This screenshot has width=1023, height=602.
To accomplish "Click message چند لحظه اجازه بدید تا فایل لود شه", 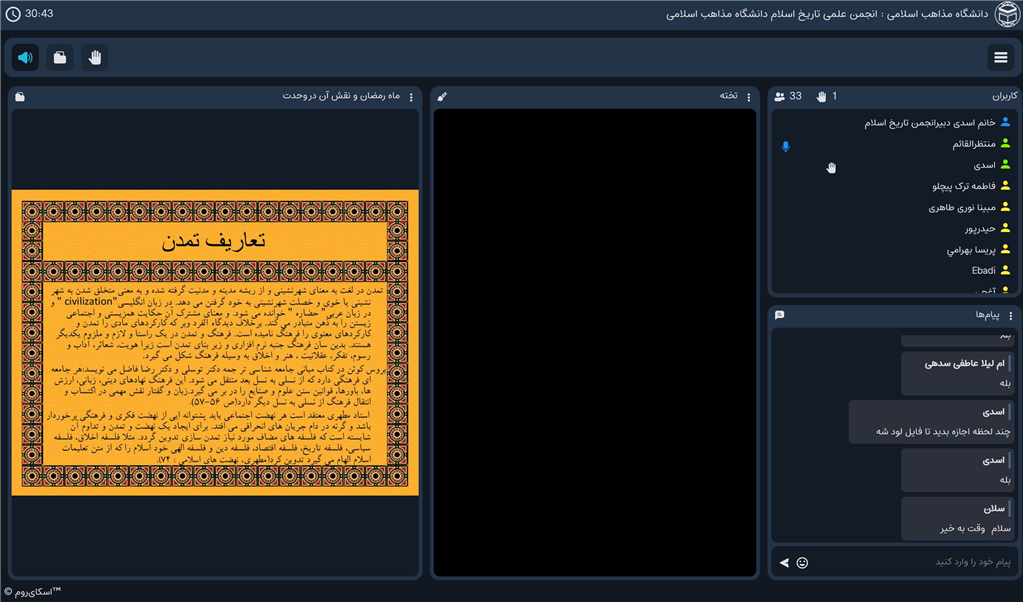I will point(932,422).
